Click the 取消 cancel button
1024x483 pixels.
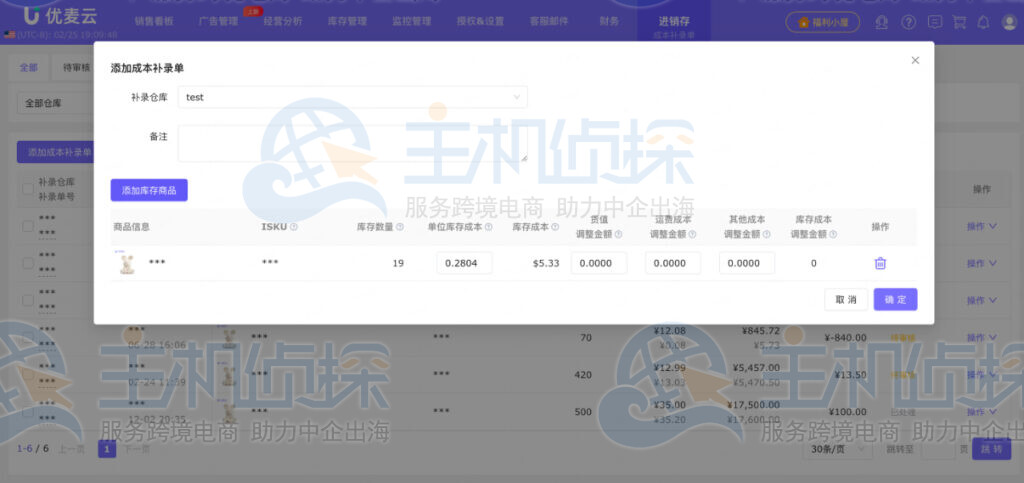(x=845, y=299)
